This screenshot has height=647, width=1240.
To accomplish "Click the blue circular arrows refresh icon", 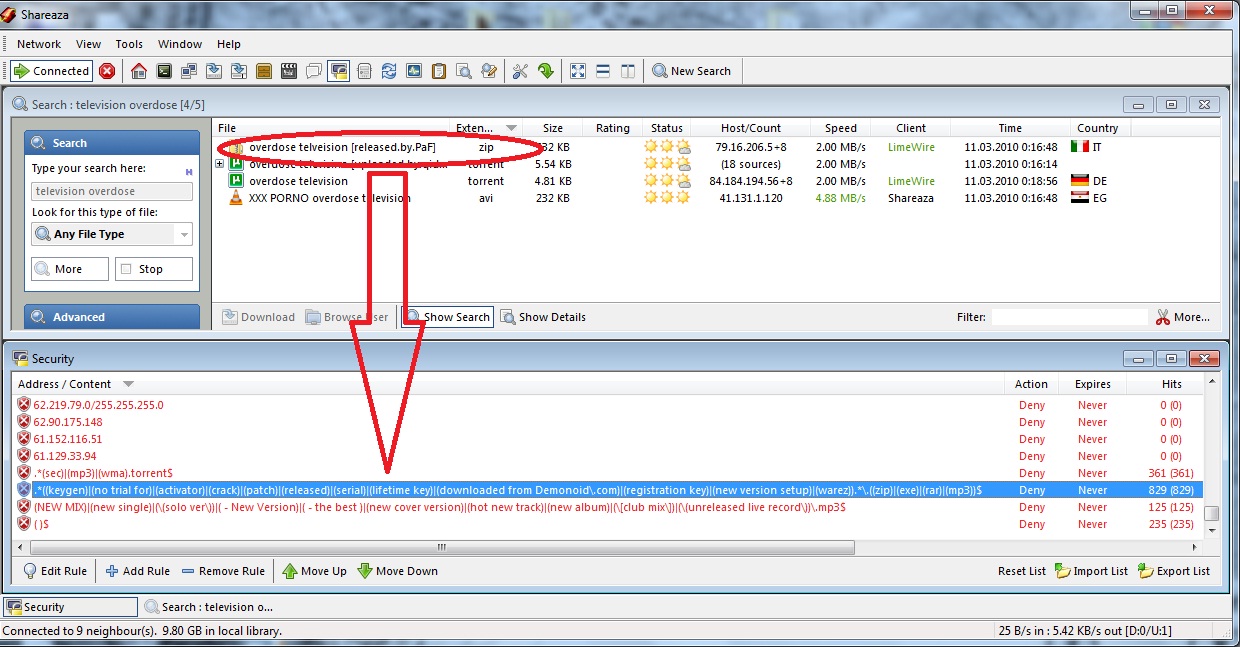I will pos(389,71).
